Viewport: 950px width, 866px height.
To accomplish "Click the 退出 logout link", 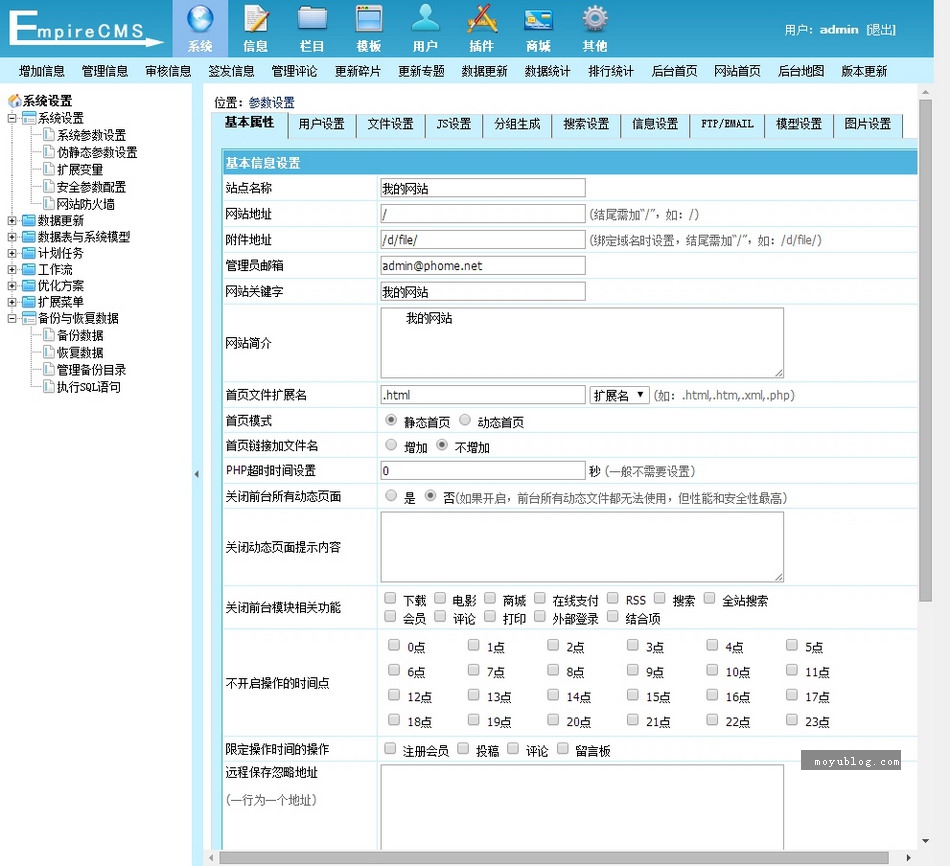I will coord(880,30).
